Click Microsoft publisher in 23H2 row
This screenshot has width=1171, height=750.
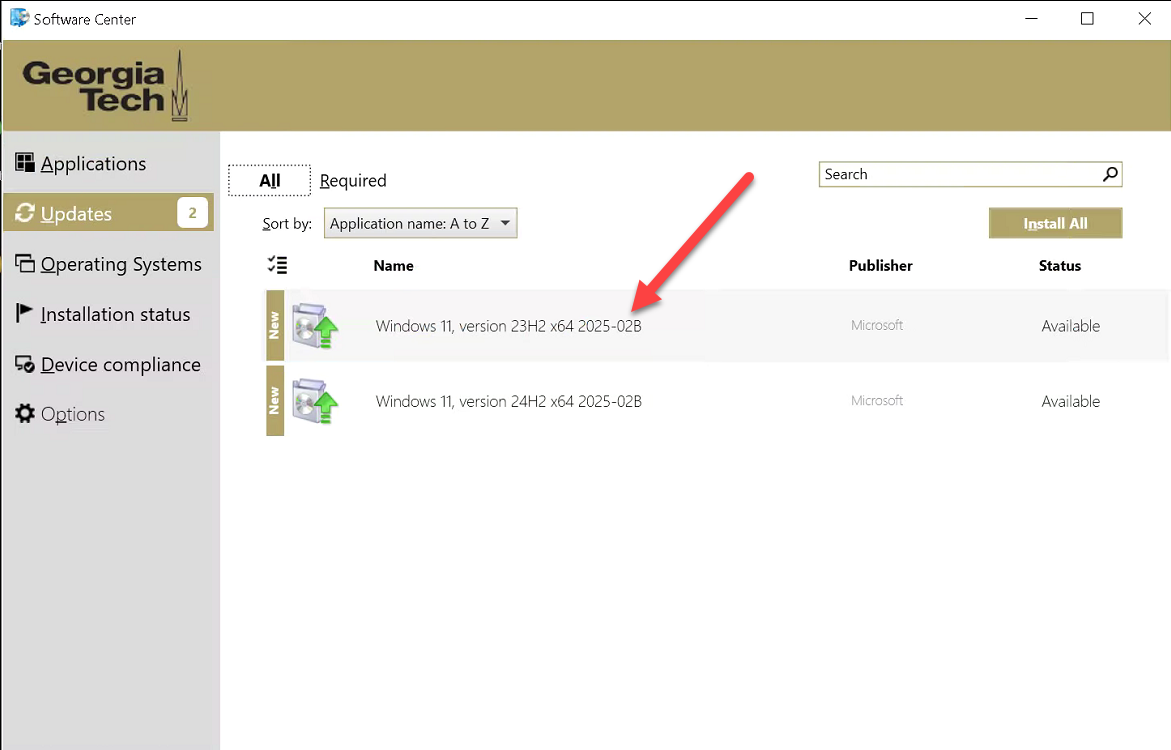tap(877, 325)
